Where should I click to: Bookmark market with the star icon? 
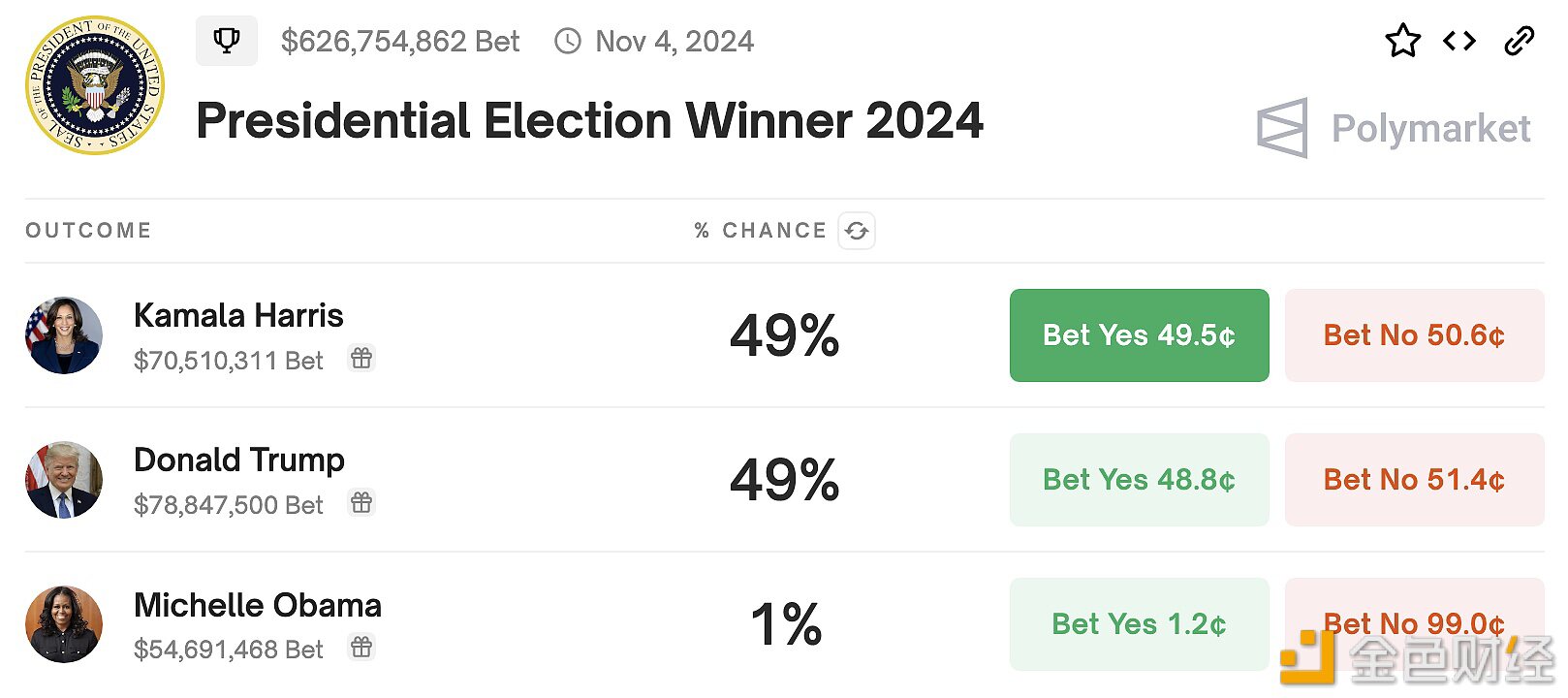[1402, 41]
